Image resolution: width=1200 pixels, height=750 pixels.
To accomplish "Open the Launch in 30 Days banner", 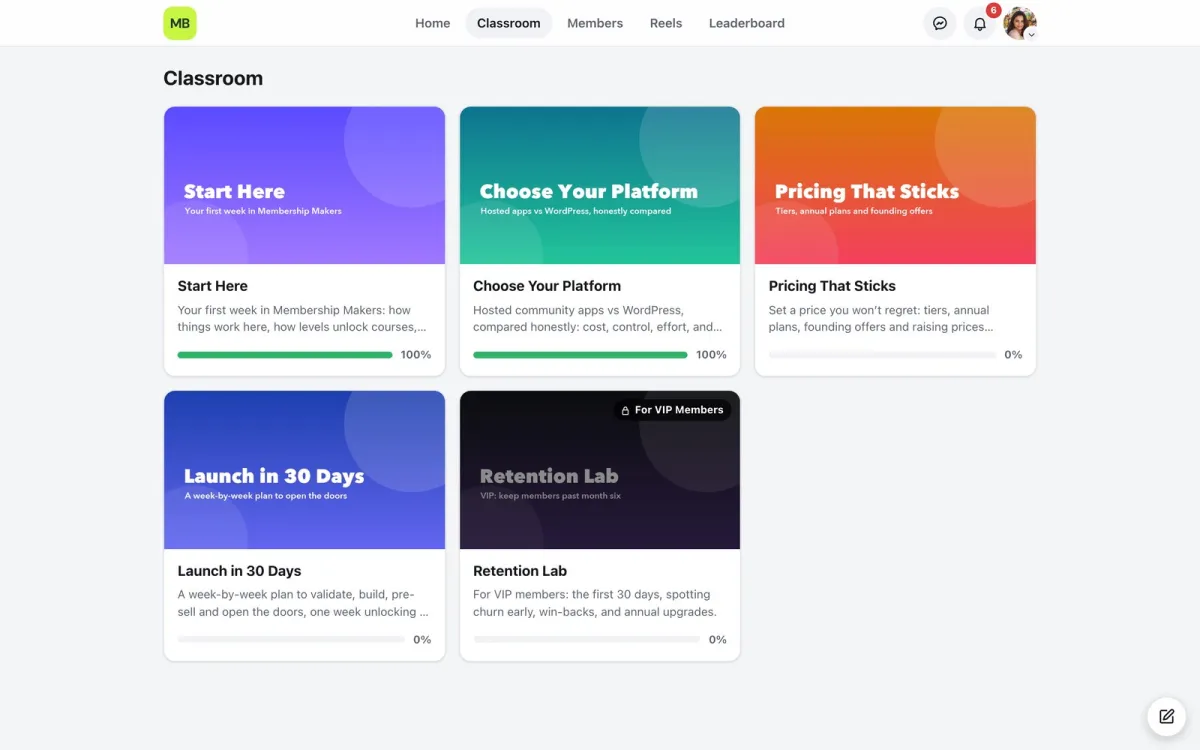I will [305, 470].
